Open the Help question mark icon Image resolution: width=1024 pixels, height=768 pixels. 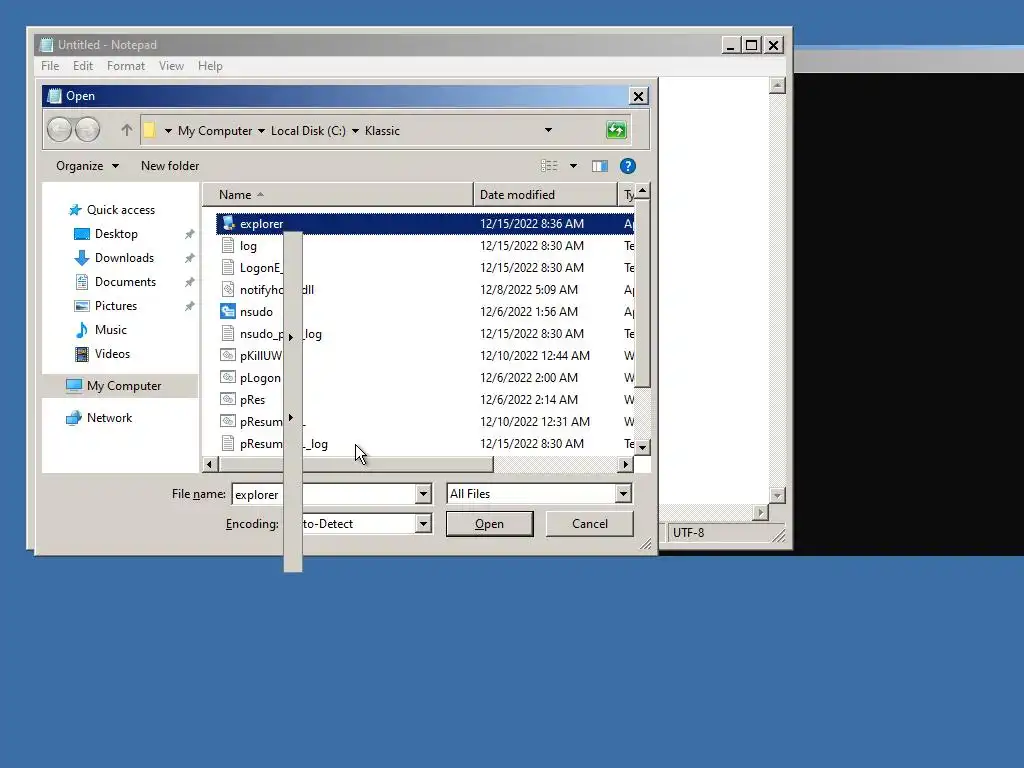tap(628, 166)
